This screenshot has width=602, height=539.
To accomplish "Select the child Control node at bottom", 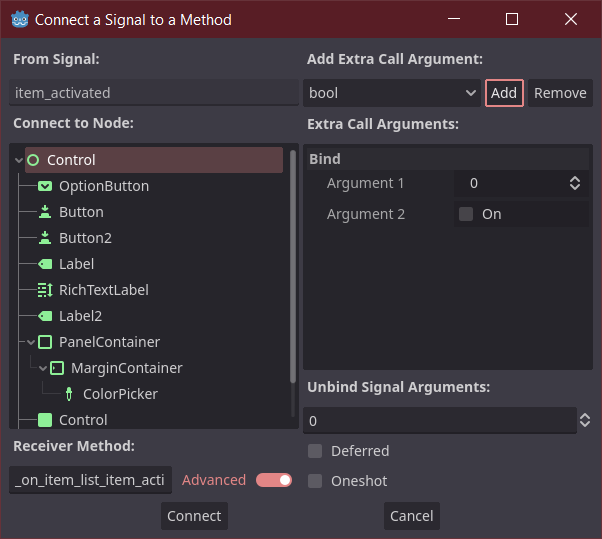I will 83,420.
